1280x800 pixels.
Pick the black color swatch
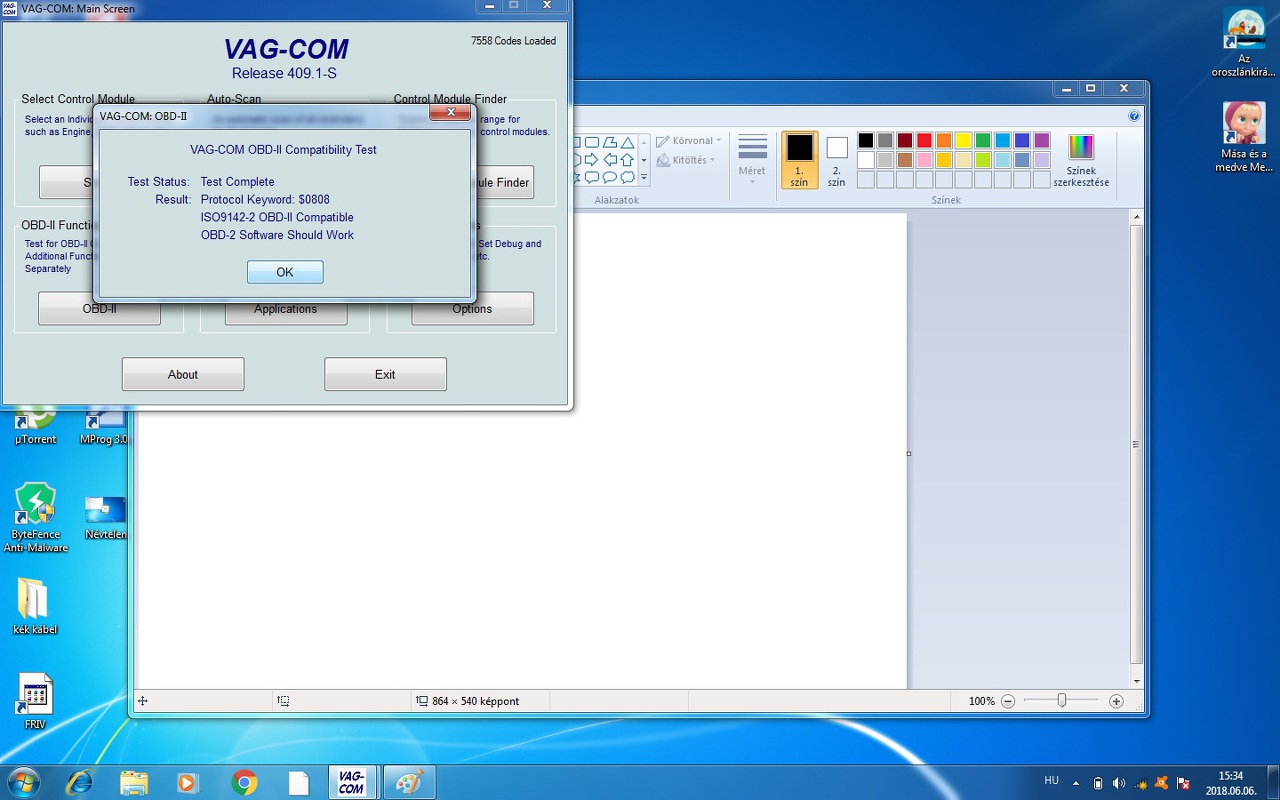click(x=866, y=141)
